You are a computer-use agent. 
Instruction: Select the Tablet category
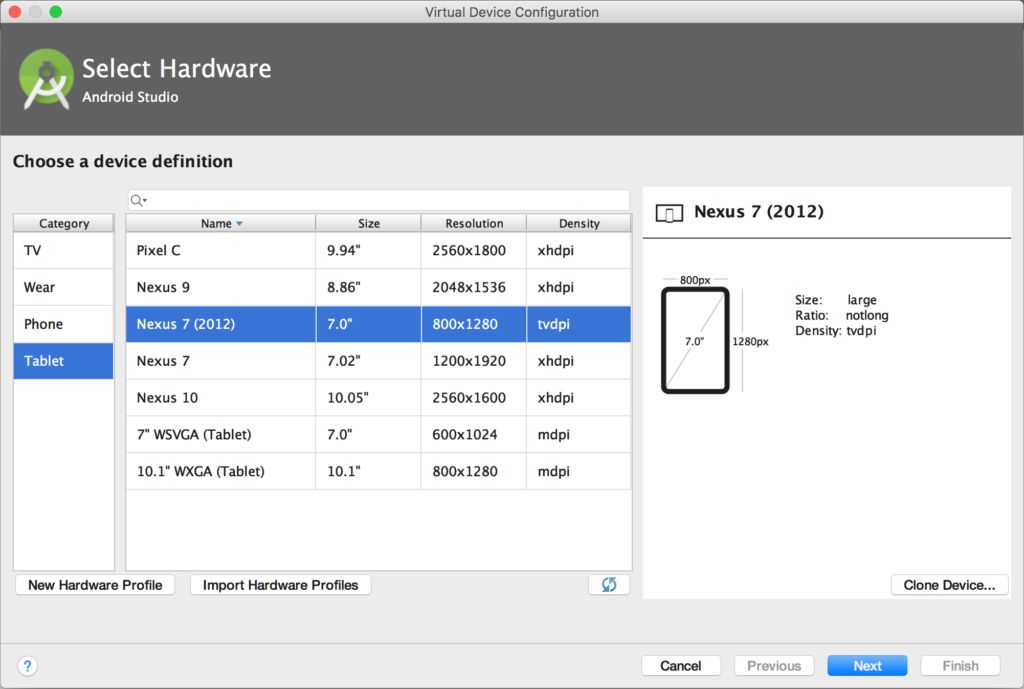click(x=63, y=361)
